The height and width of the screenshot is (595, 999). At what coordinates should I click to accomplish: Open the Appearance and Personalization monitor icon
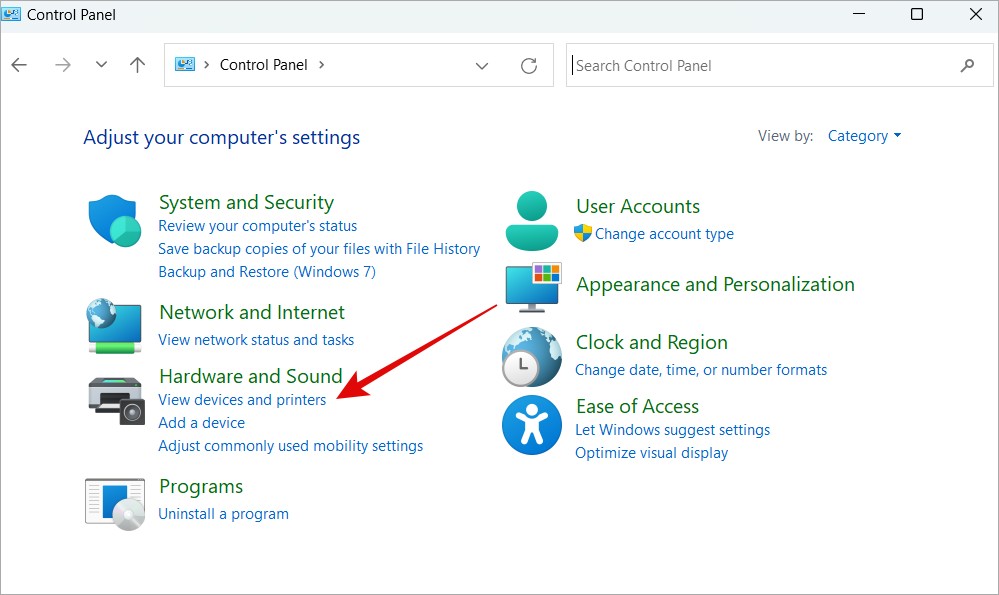(x=533, y=287)
